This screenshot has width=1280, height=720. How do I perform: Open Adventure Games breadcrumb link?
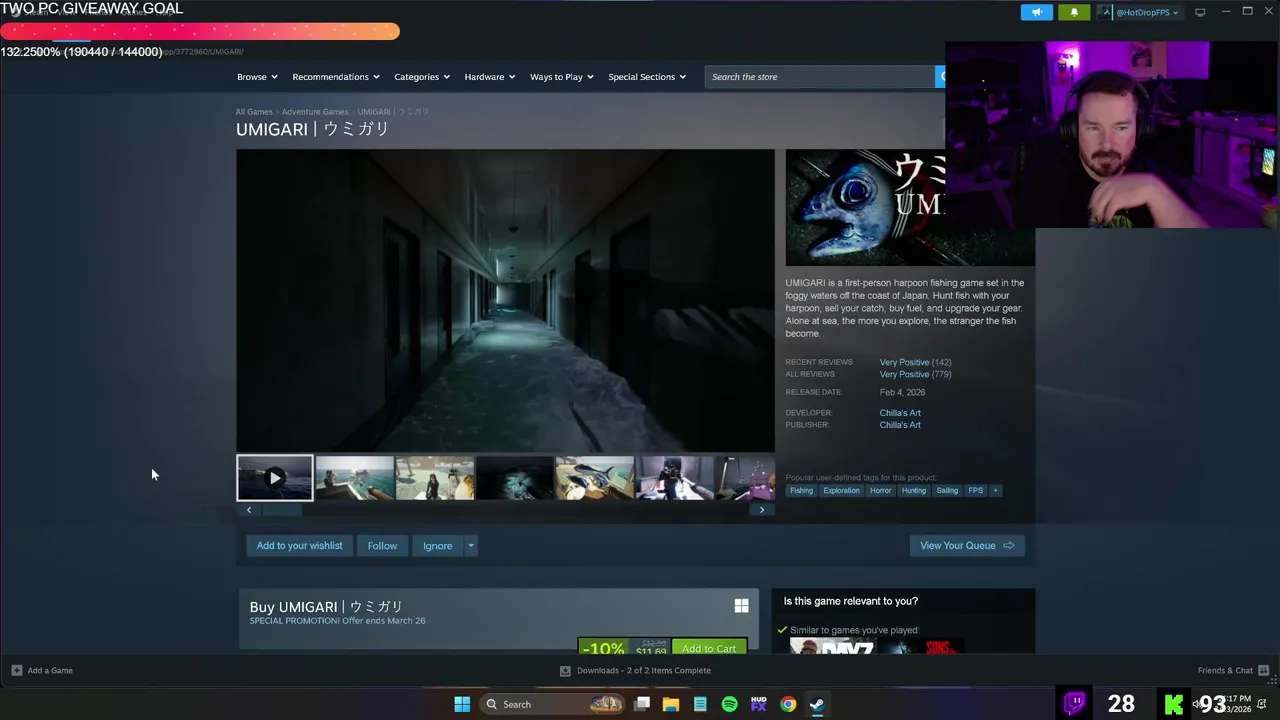(315, 112)
